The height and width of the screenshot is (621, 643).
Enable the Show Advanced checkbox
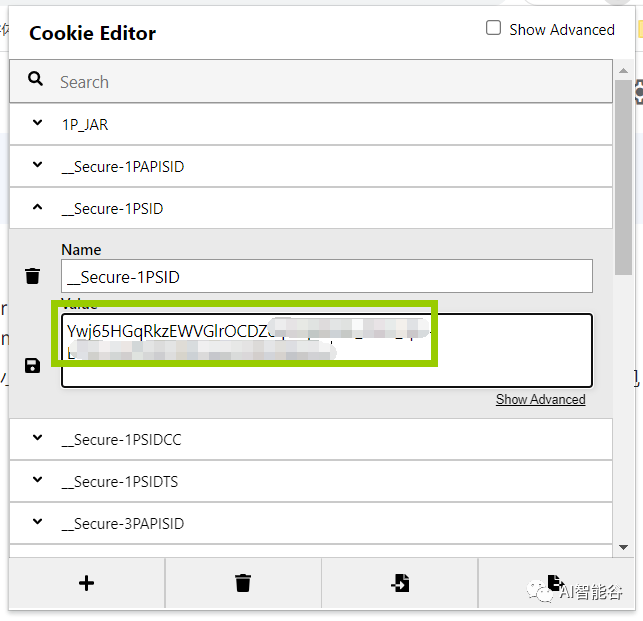coord(493,28)
